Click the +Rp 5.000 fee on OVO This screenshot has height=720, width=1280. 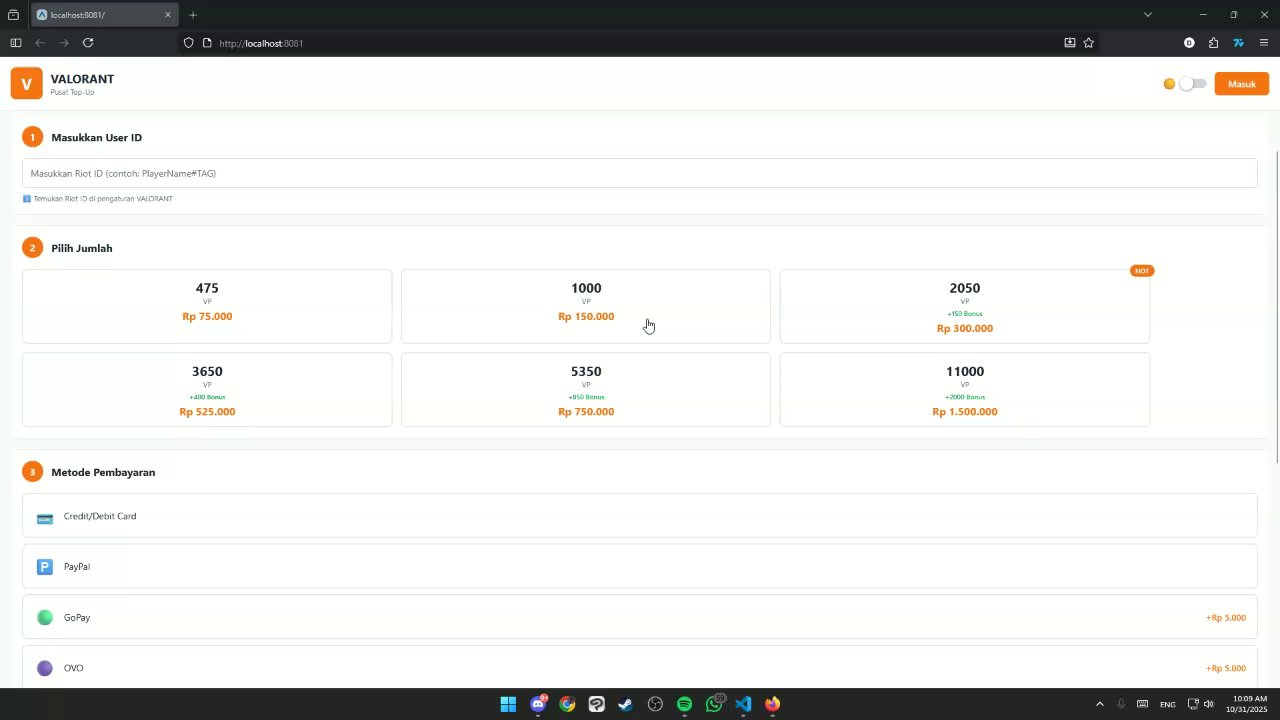coord(1226,668)
